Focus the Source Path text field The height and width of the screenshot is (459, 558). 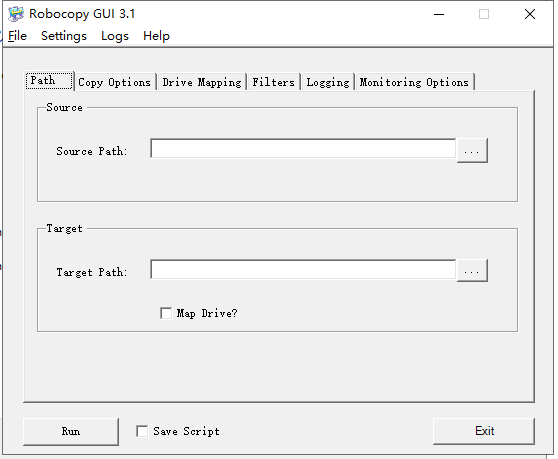pyautogui.click(x=303, y=149)
